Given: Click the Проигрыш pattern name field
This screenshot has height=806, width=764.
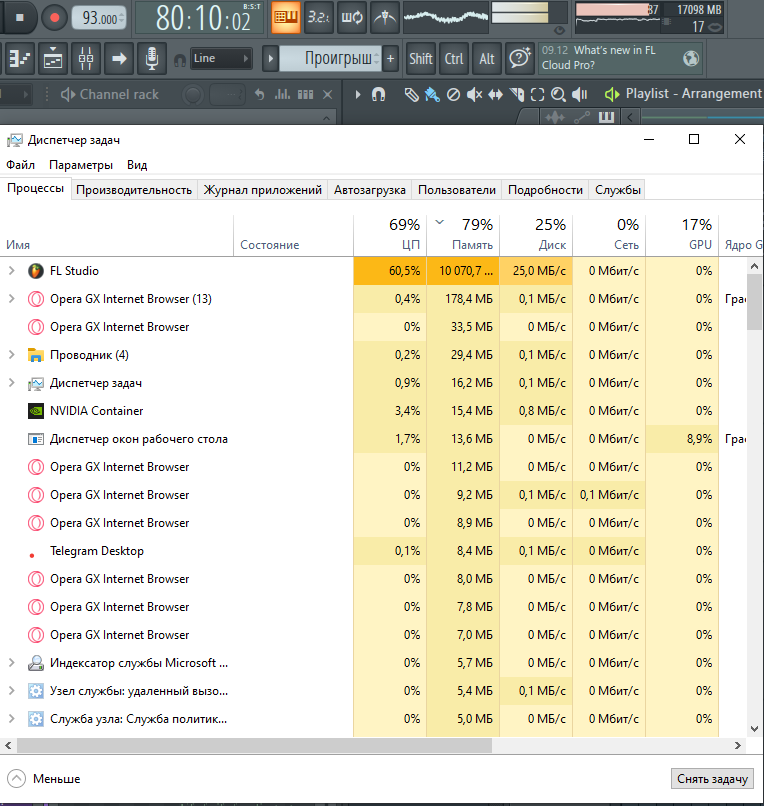Looking at the screenshot, I should (x=330, y=59).
